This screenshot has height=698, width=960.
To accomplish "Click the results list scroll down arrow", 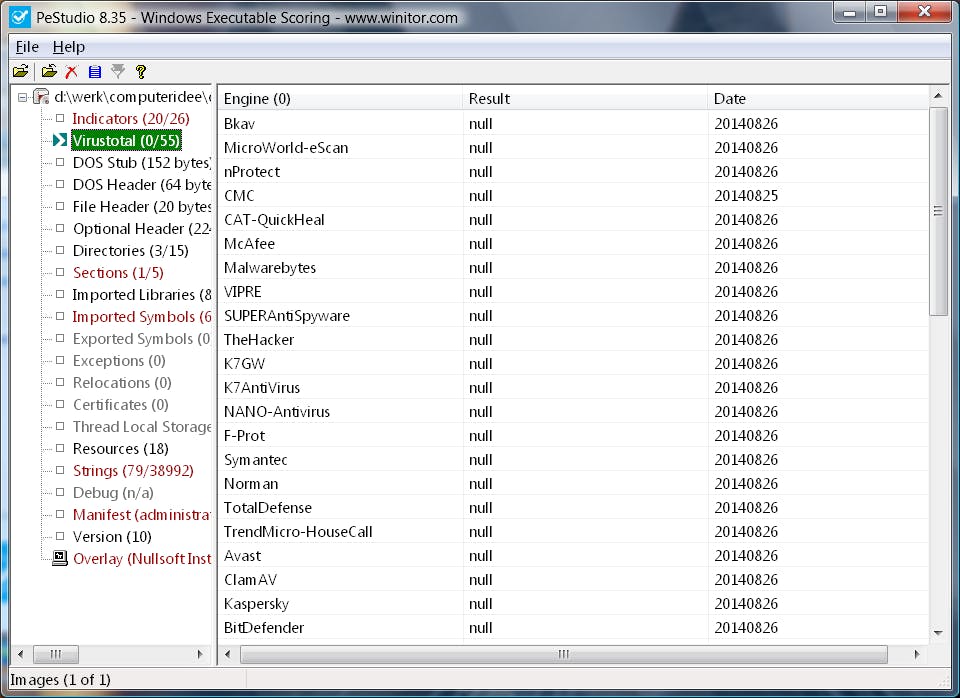I will pos(938,633).
